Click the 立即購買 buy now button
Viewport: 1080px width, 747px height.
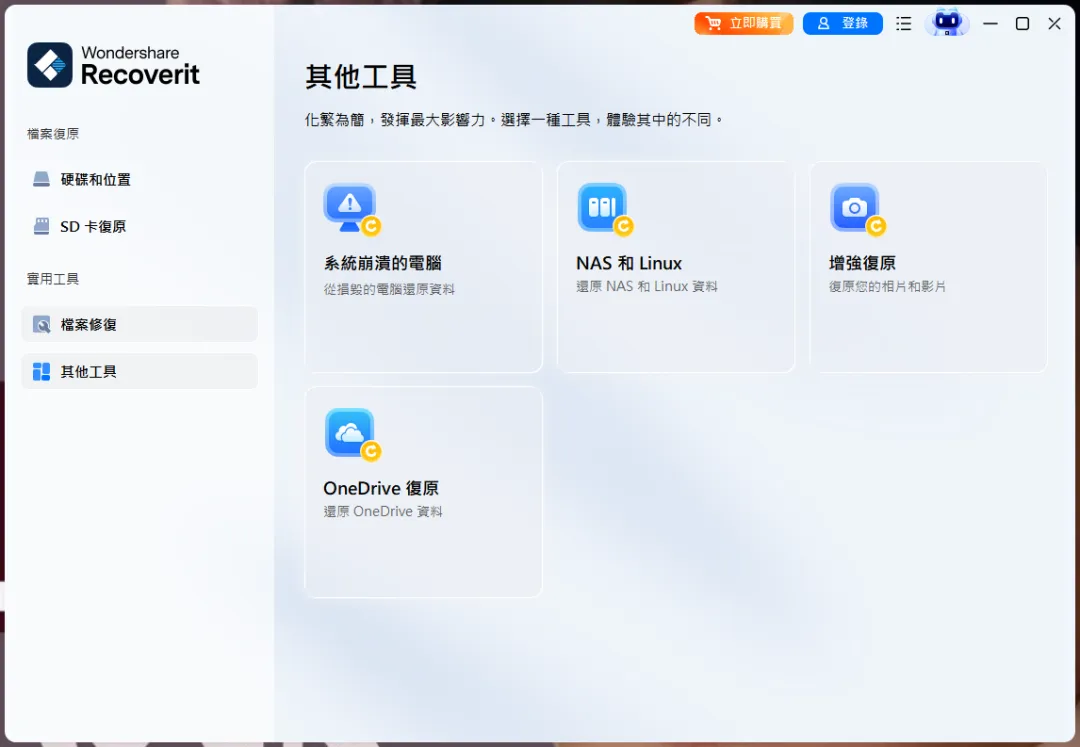tap(744, 23)
